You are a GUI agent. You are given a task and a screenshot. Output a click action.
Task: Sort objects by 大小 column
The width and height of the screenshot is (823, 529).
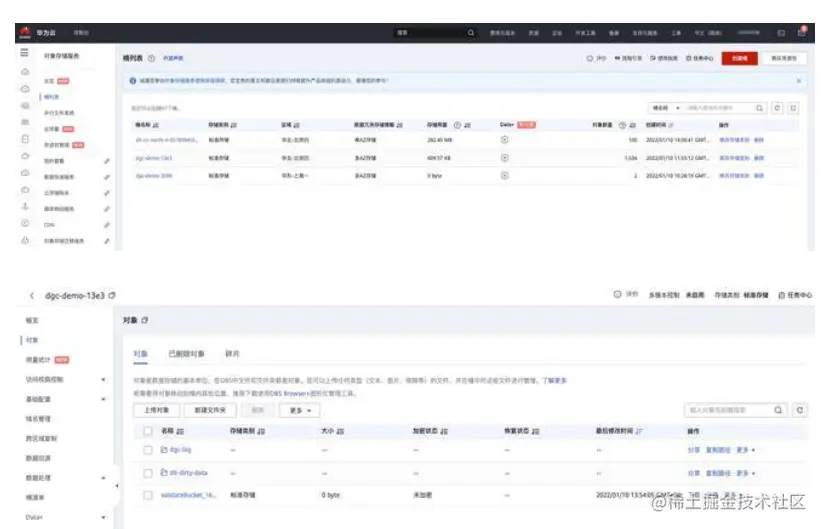pyautogui.click(x=340, y=431)
